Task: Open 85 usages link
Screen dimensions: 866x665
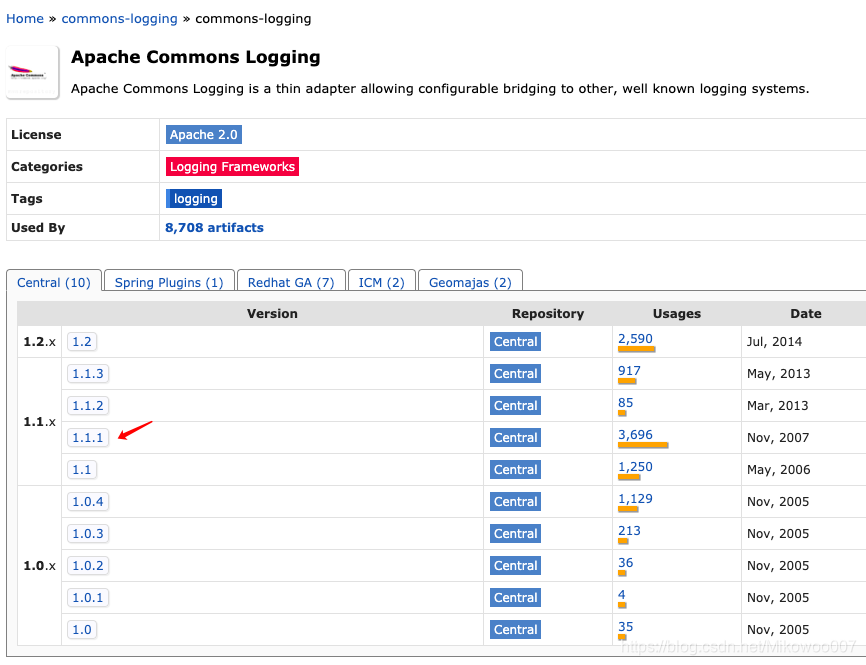Action: (625, 403)
